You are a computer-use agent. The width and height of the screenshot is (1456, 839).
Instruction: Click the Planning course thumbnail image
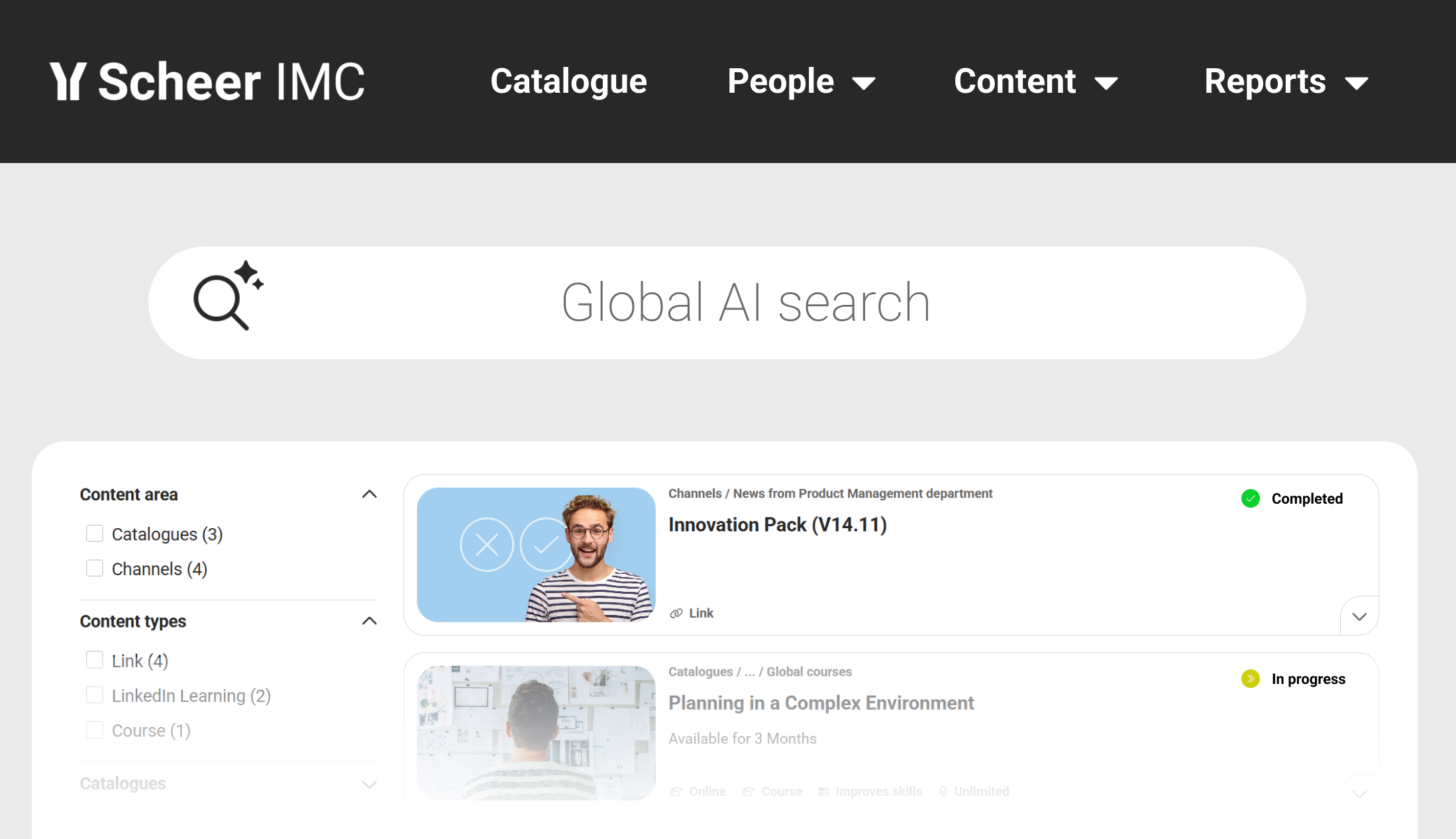point(536,733)
